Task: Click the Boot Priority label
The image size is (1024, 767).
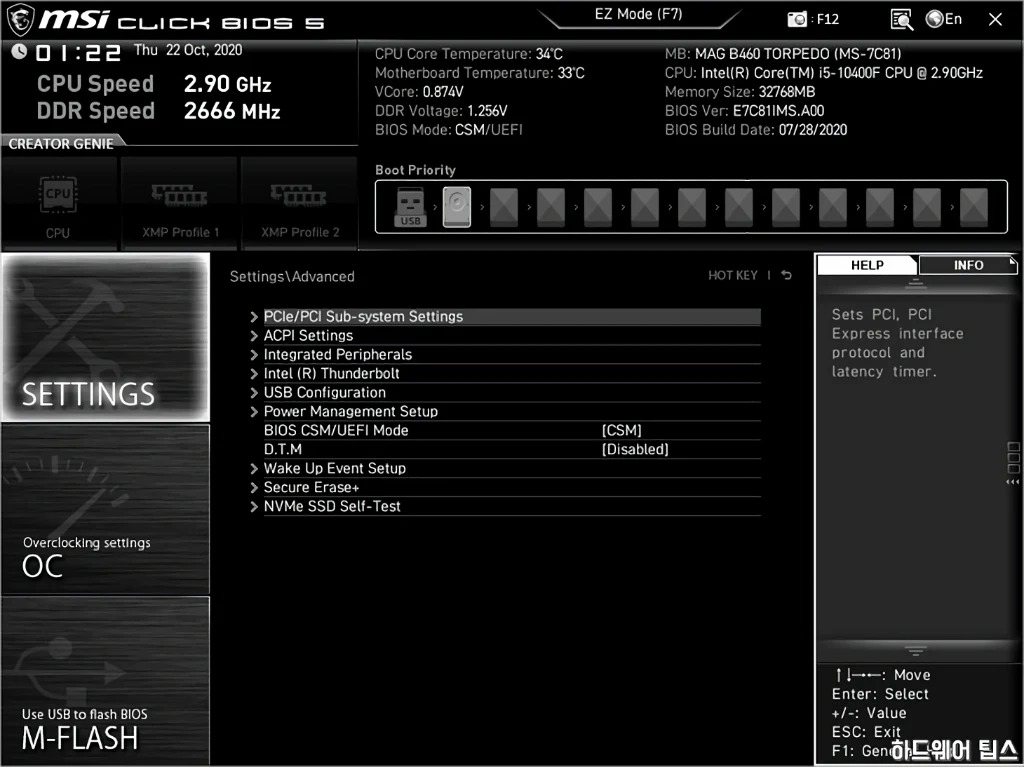Action: click(415, 170)
